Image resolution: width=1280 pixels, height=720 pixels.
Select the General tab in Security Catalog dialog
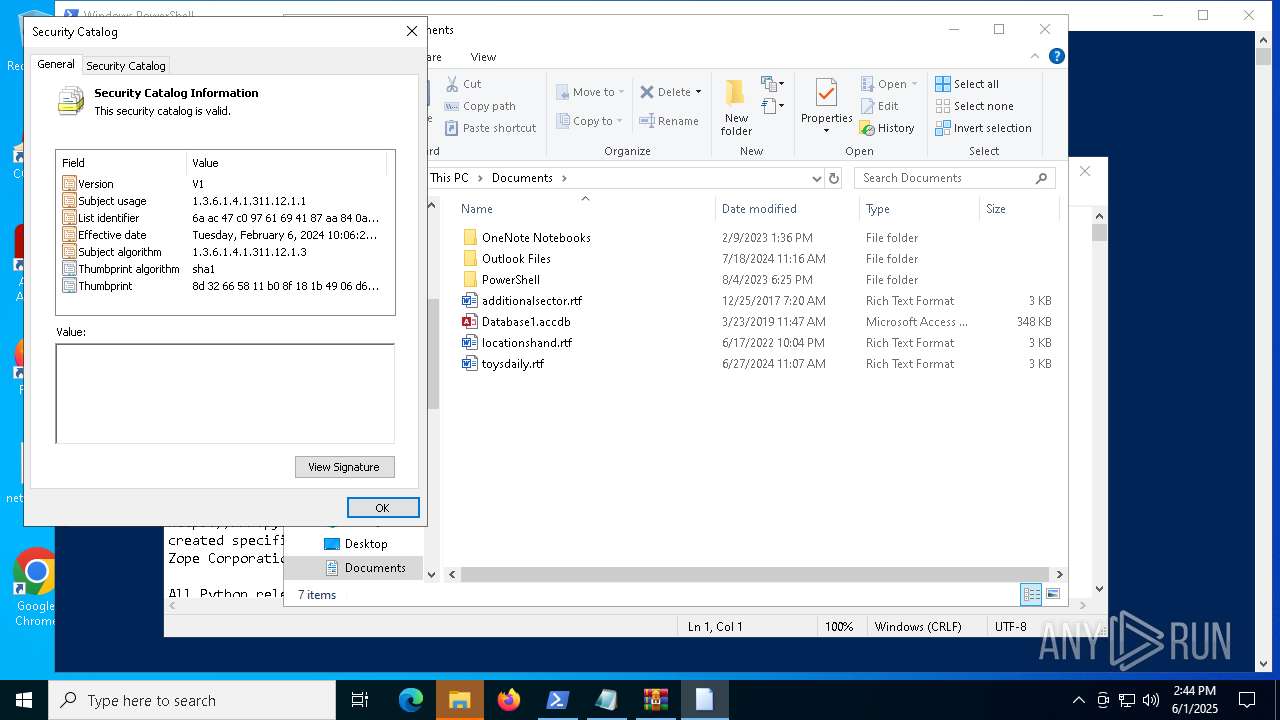coord(56,64)
